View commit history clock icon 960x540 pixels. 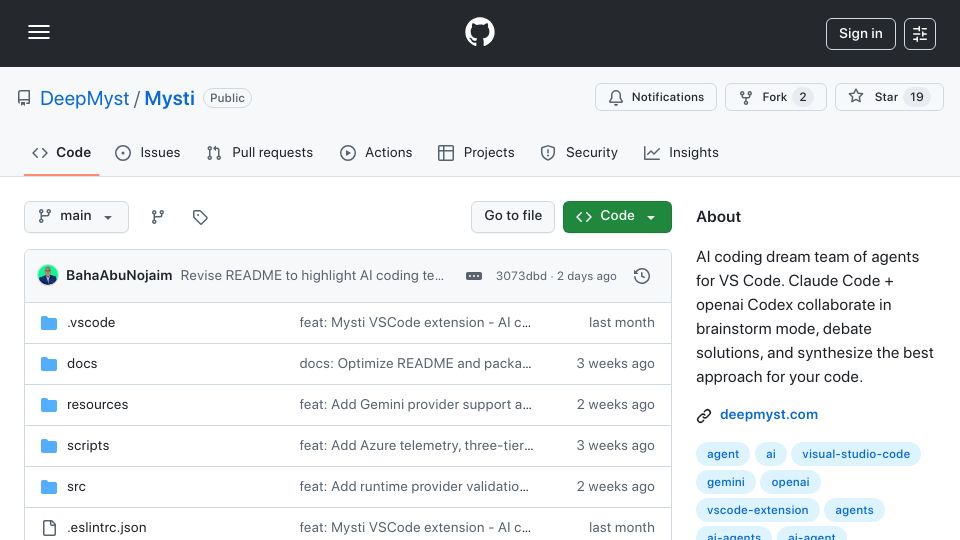tap(642, 276)
